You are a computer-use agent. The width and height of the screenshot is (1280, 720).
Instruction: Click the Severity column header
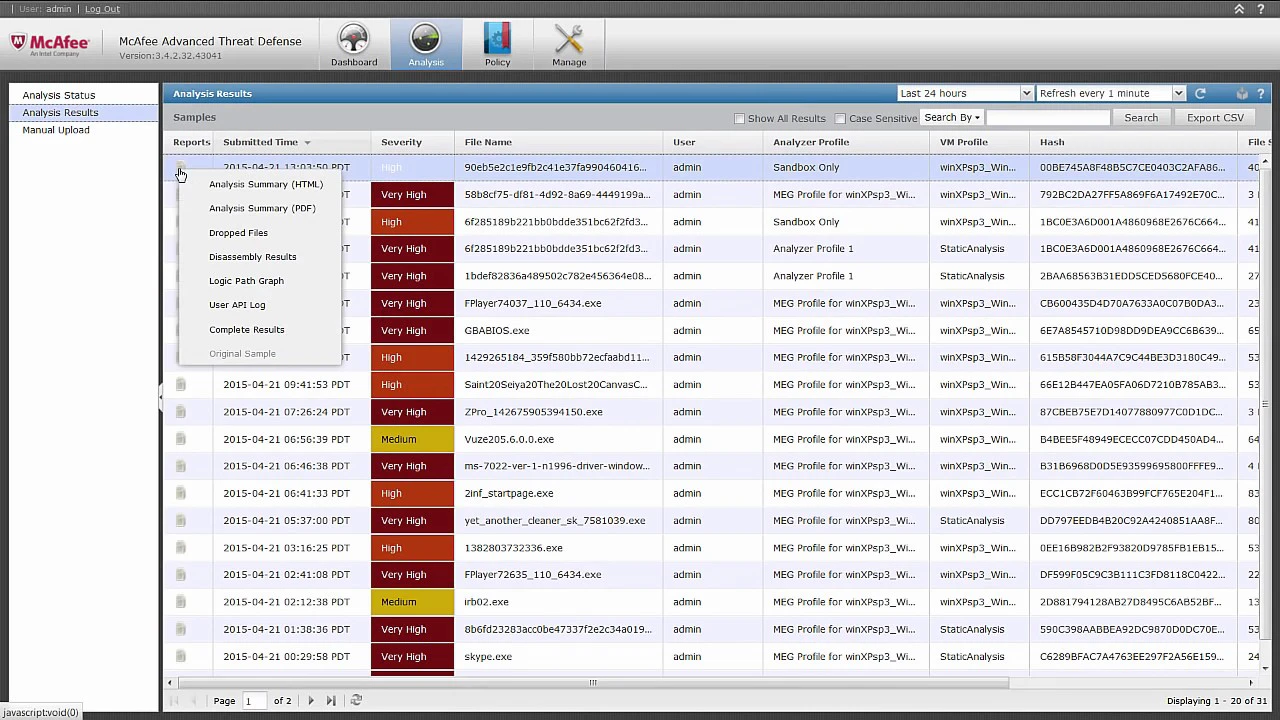coord(401,142)
